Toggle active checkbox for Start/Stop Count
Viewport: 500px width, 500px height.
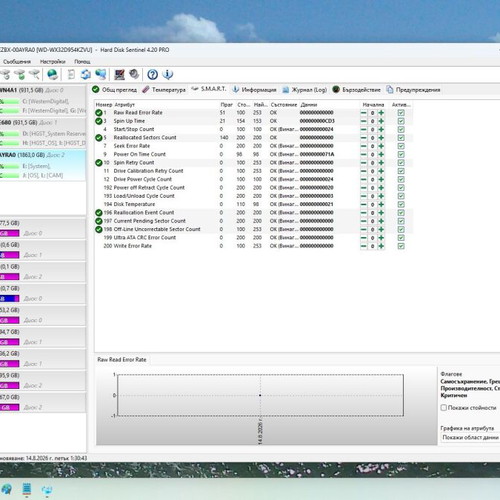tap(401, 129)
